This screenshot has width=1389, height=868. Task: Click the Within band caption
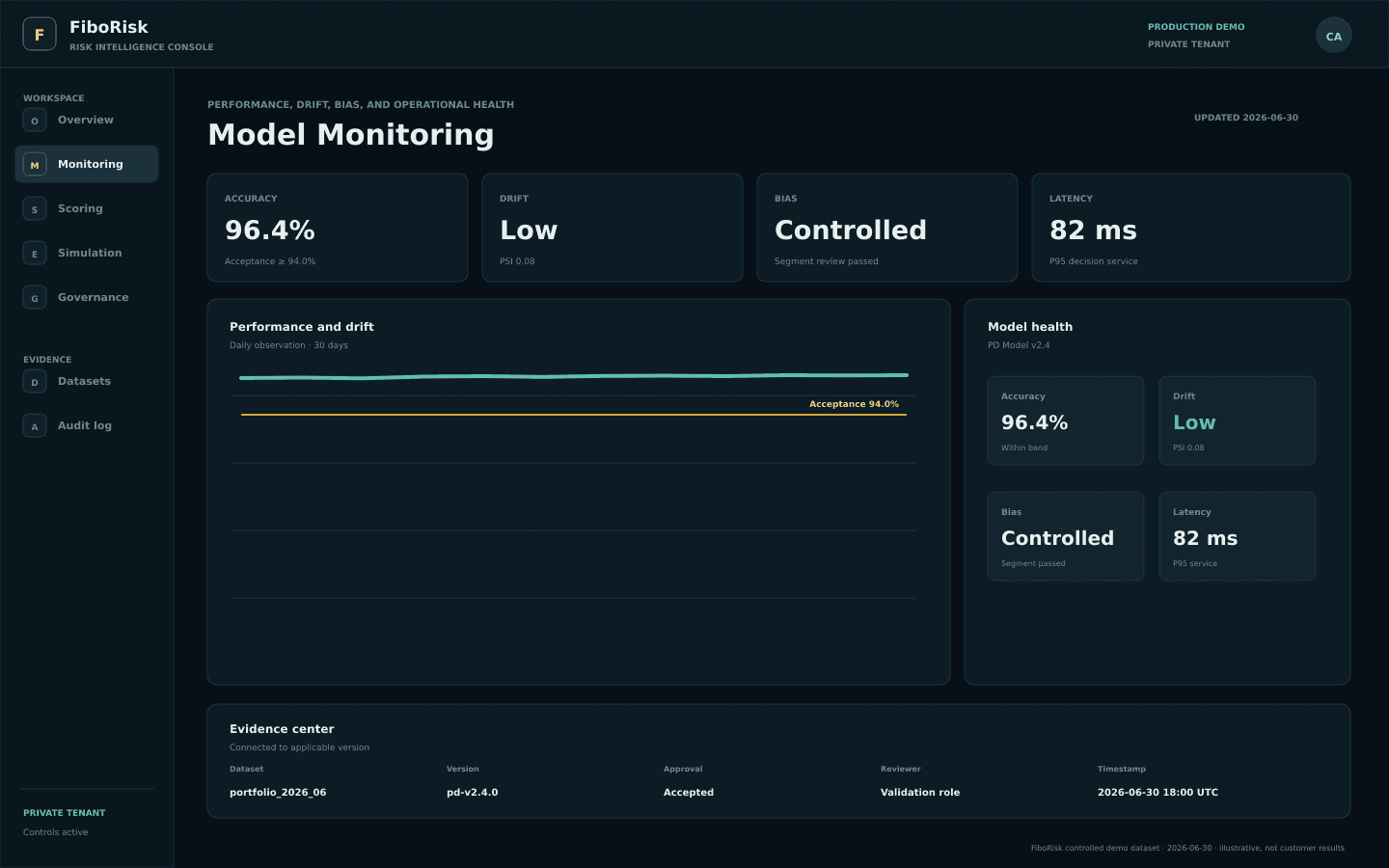coord(1024,448)
